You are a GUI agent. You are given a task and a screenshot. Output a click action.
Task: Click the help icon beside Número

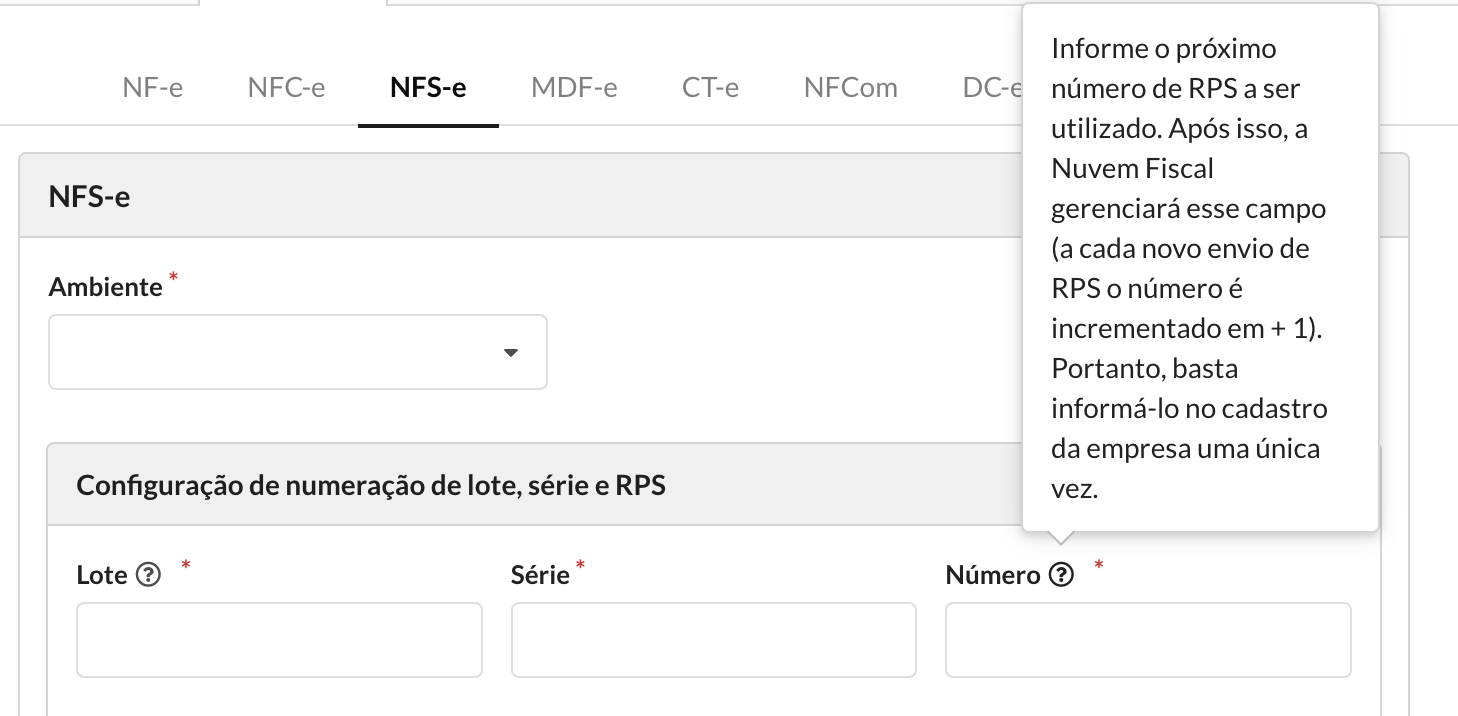(1062, 575)
